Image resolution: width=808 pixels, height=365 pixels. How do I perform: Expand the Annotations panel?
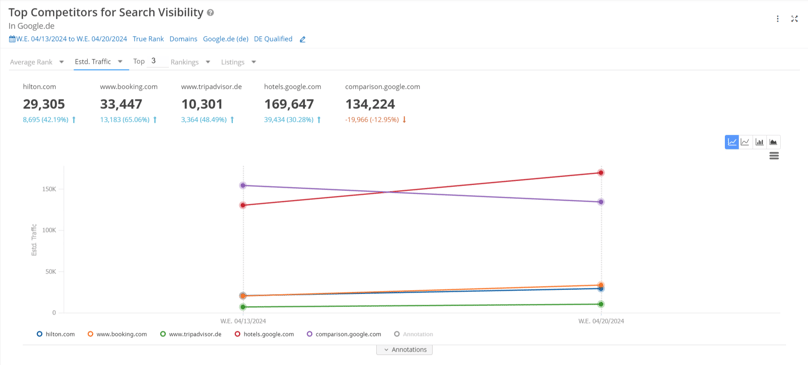(405, 350)
